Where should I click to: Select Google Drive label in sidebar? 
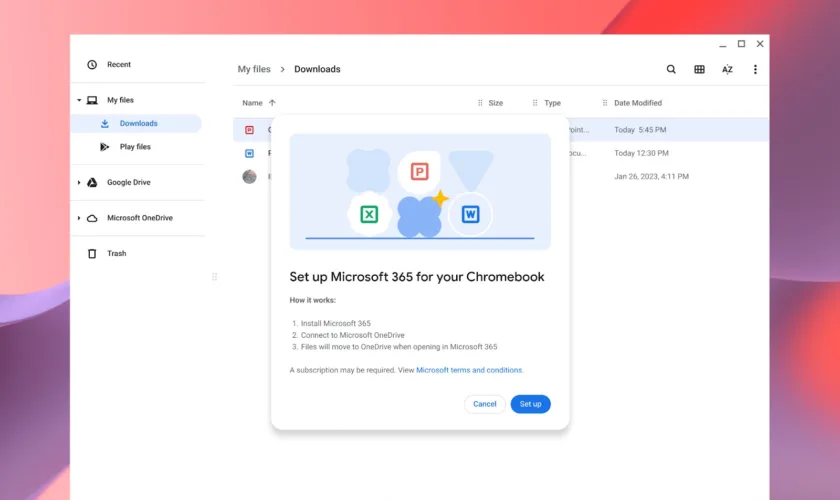pyautogui.click(x=129, y=182)
